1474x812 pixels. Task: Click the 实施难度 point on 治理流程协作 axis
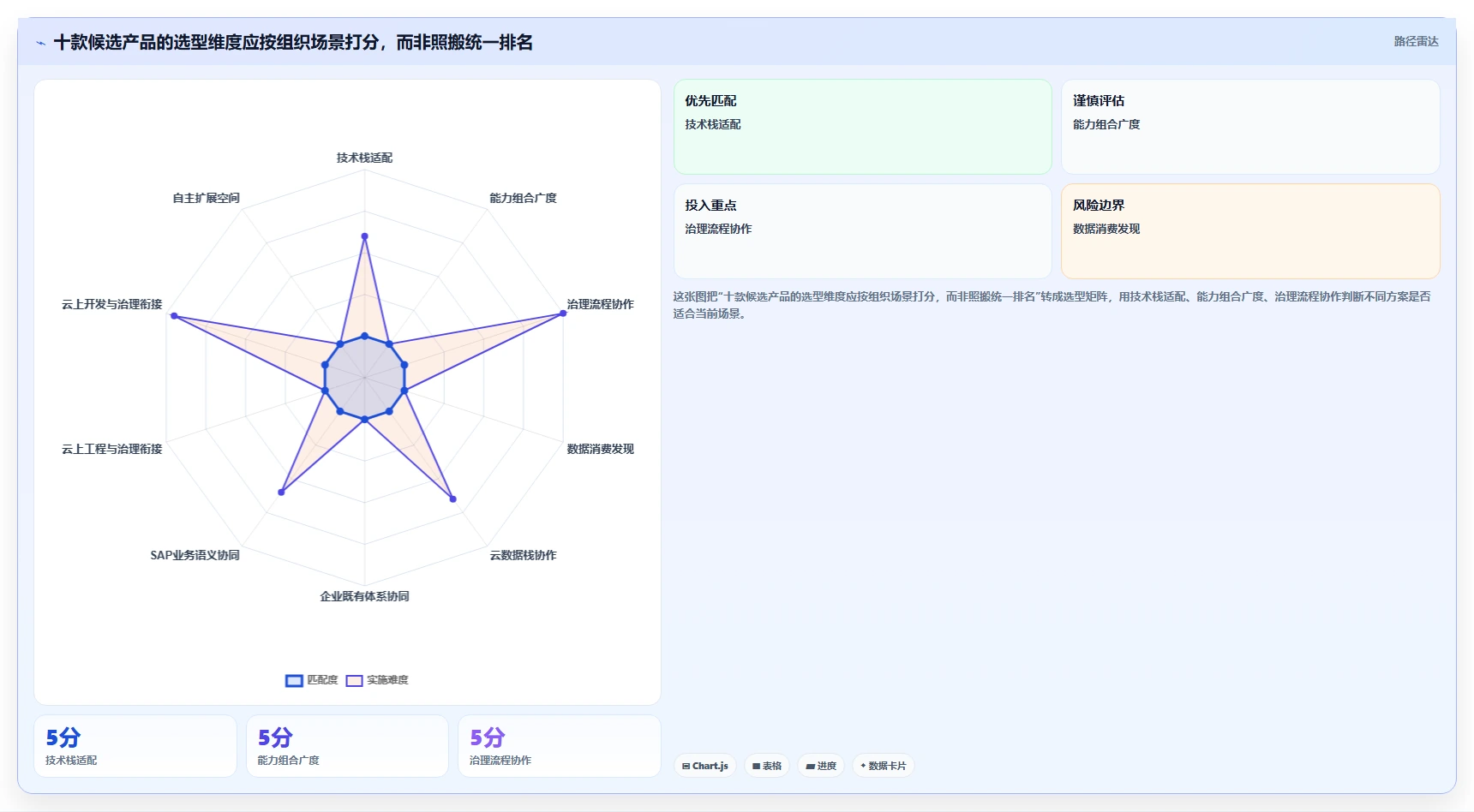563,313
